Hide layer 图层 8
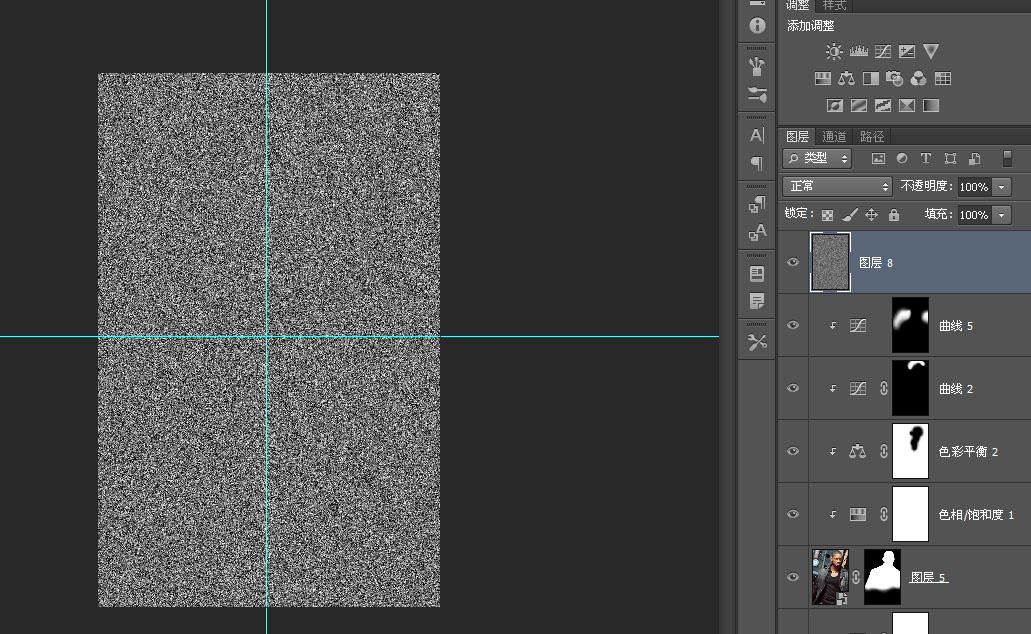Viewport: 1031px width, 634px height. point(793,262)
